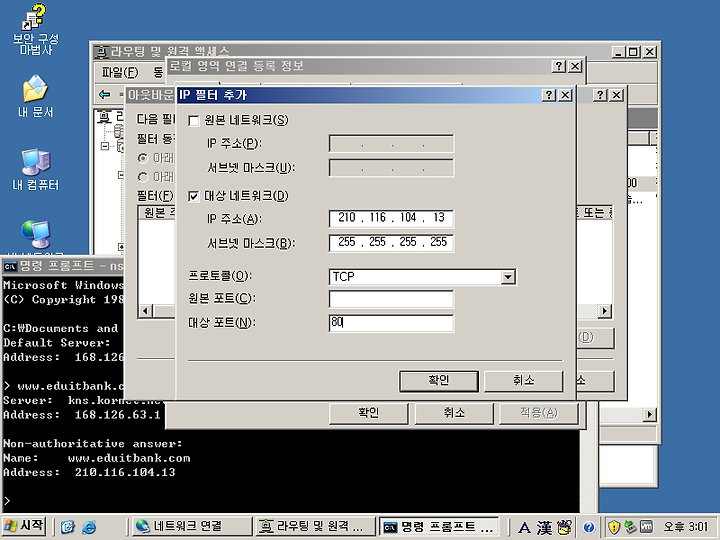This screenshot has width=720, height=540.
Task: Click the Hanja conversion icon in language bar
Action: click(545, 527)
